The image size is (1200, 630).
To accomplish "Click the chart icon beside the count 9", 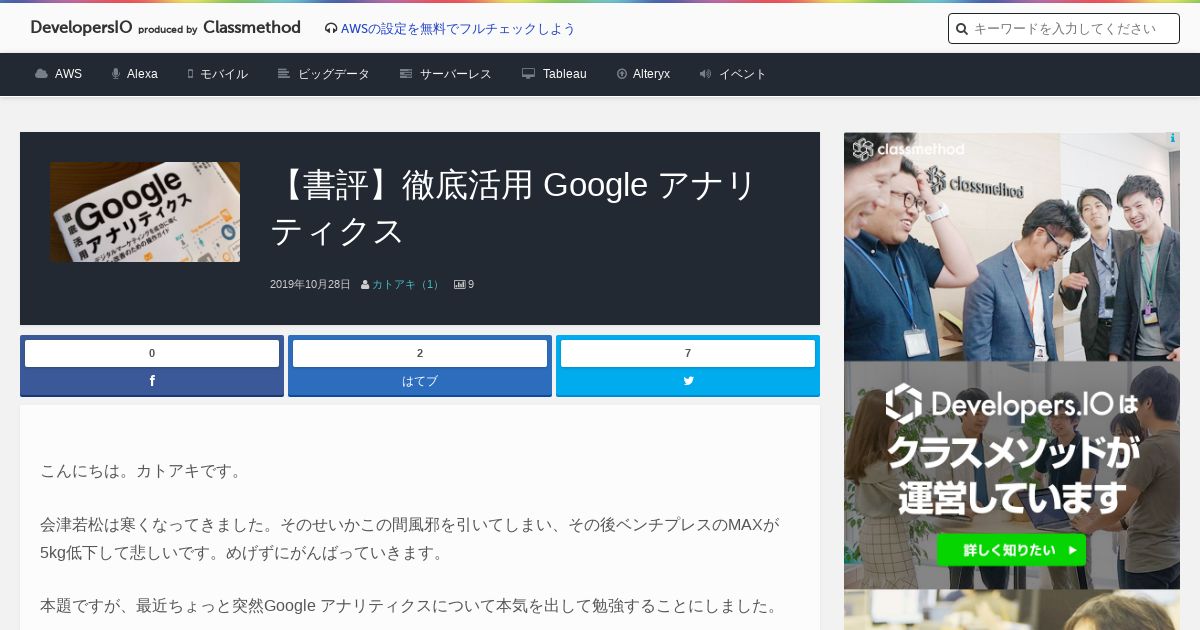I will click(459, 285).
